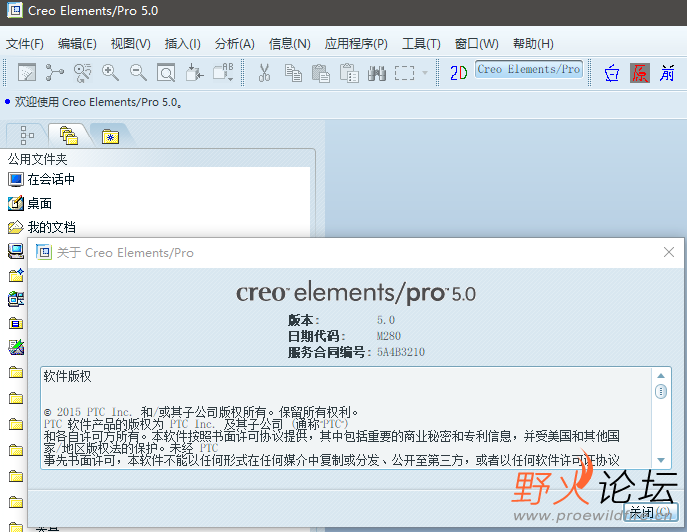
Task: Click the 2D toolbar icon
Action: [458, 73]
